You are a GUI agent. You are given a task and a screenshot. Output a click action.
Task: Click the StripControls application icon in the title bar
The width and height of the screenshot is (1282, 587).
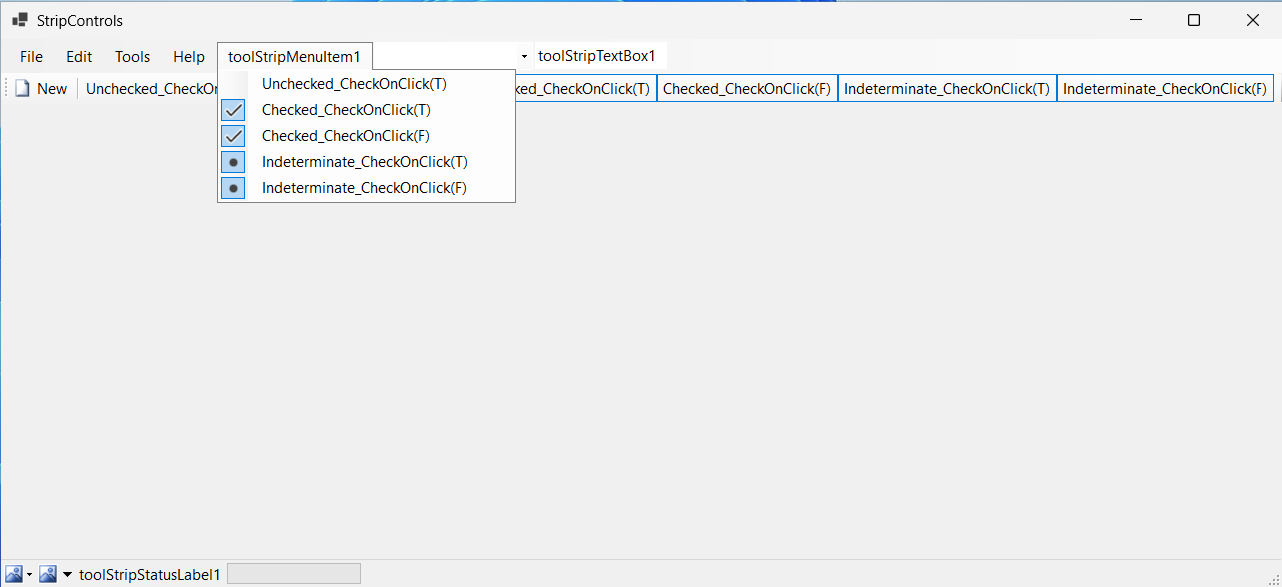point(17,19)
